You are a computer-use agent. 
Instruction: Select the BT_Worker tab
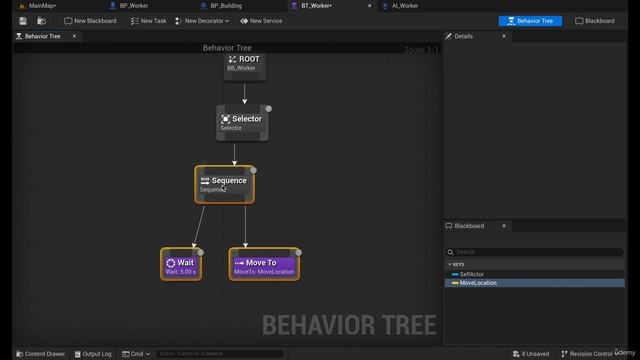pos(316,6)
